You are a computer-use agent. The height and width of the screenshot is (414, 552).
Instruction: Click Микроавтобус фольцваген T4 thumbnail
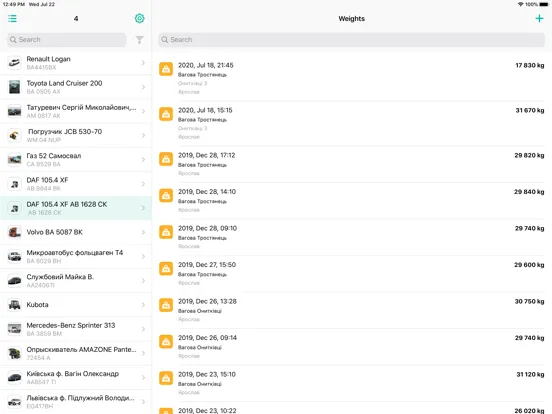coord(14,256)
